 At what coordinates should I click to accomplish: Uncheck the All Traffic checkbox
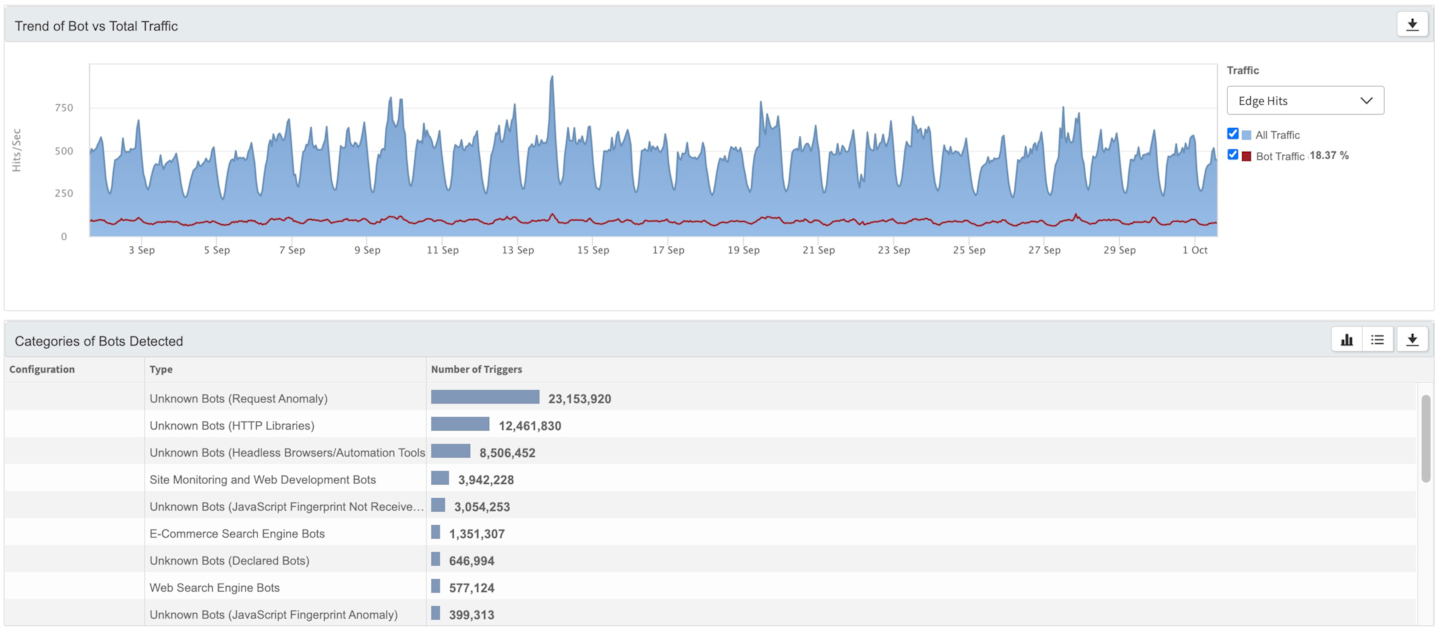click(1233, 134)
